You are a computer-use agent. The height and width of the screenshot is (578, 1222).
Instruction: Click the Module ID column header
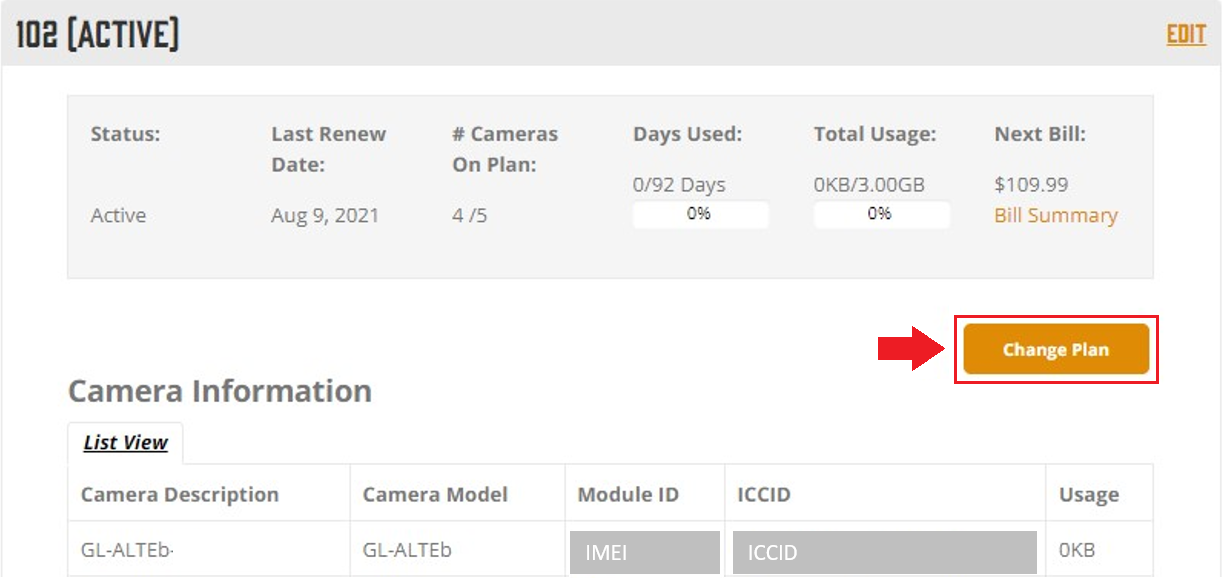click(628, 494)
